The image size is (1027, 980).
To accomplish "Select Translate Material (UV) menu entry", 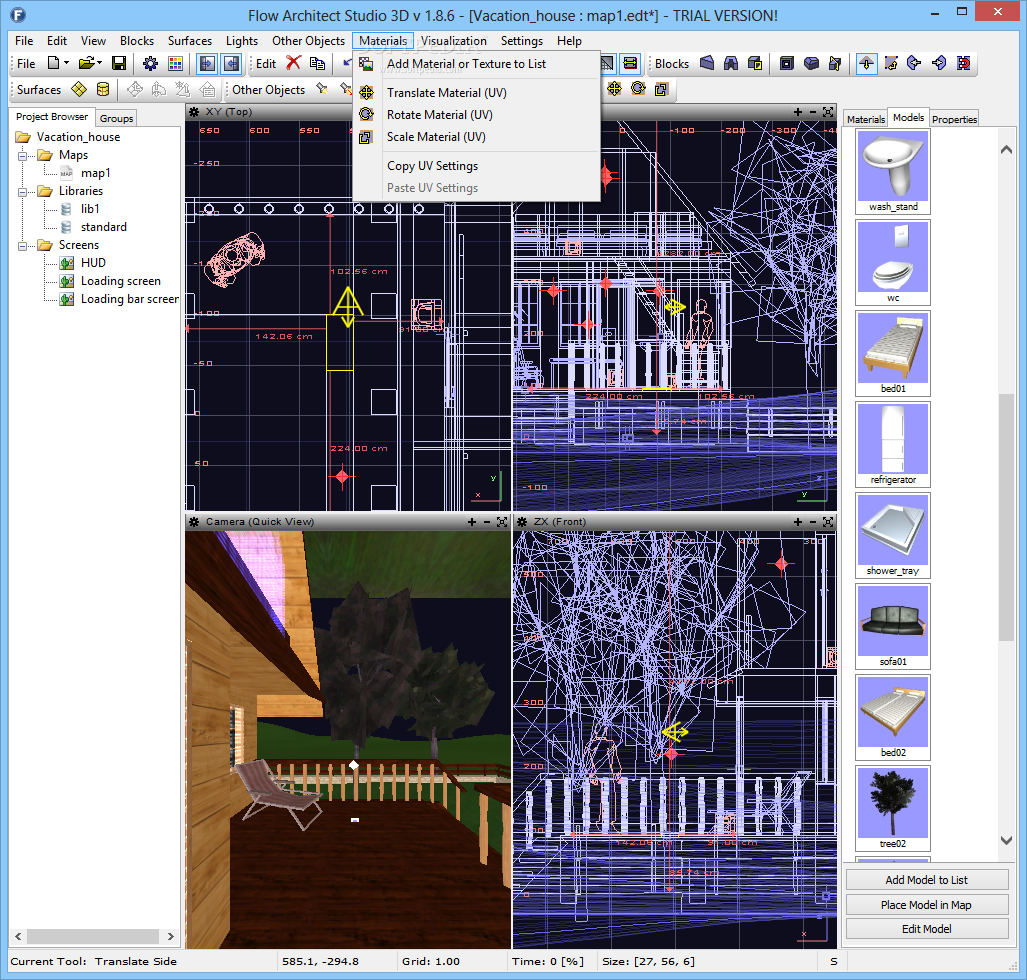I will [476, 93].
